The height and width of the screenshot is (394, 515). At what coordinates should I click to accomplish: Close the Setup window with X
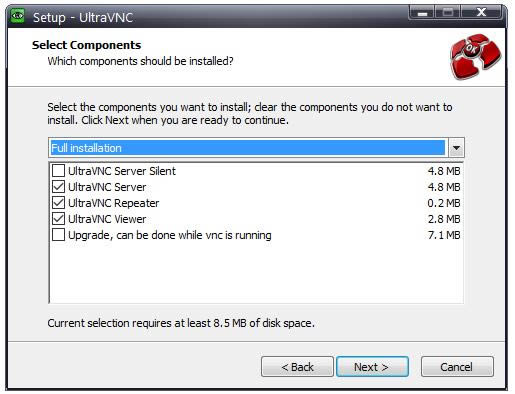481,13
